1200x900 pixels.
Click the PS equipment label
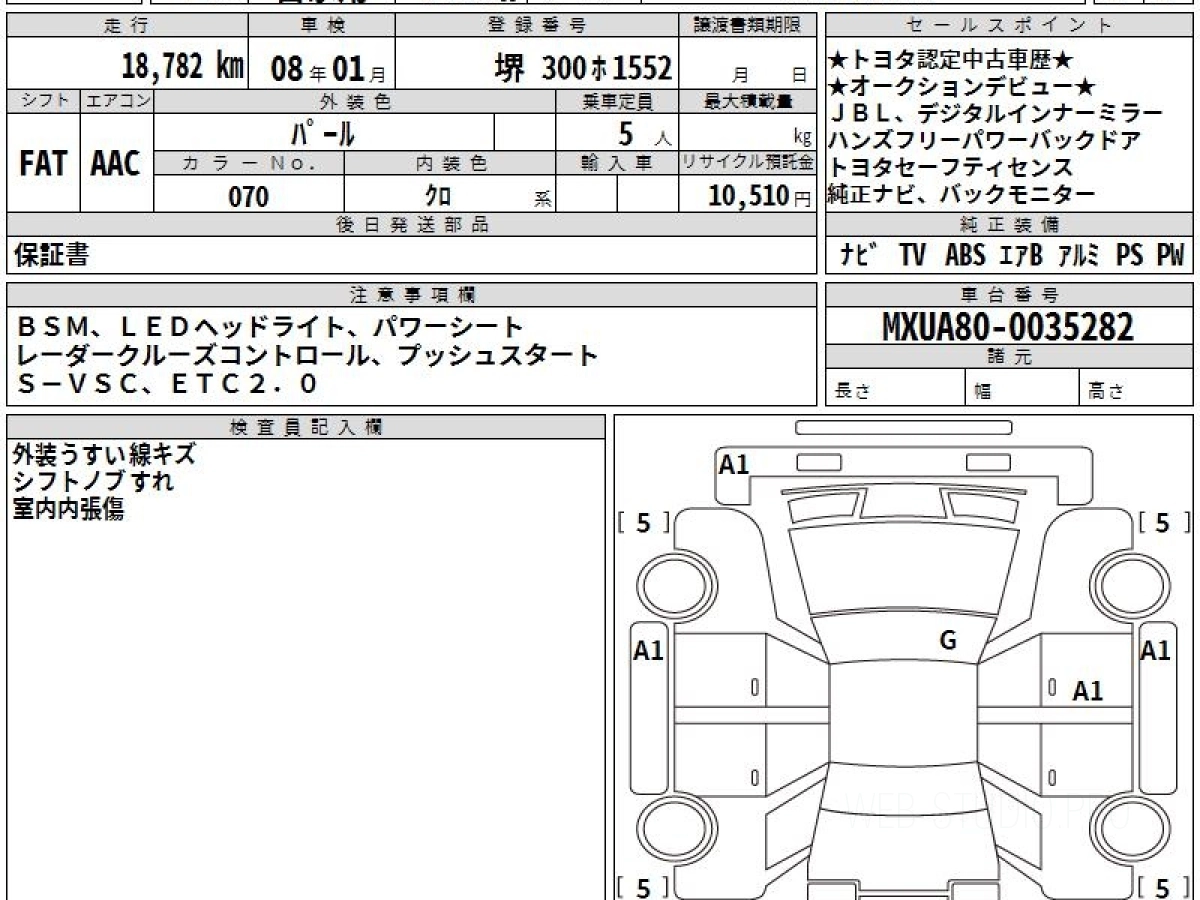point(1130,255)
